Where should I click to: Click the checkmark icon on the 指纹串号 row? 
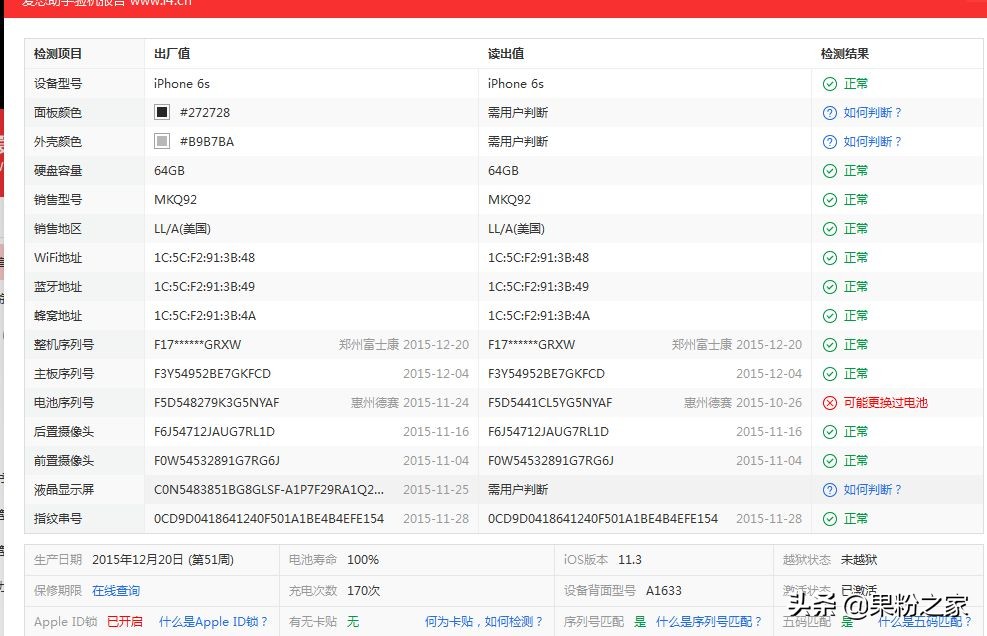pos(829,519)
